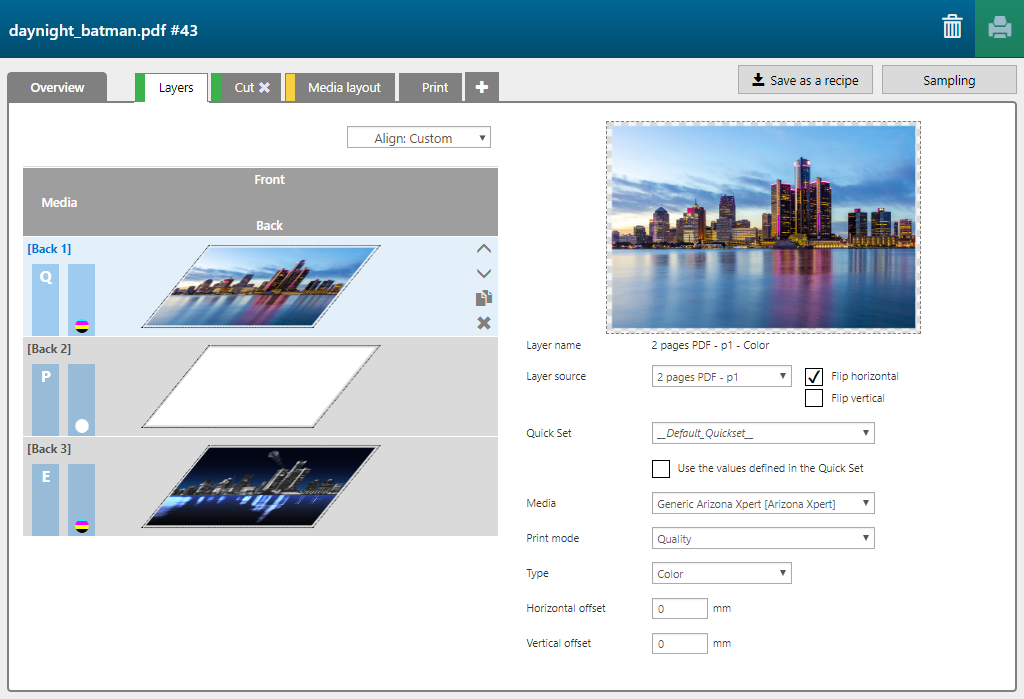Viewport: 1024px width, 699px height.
Task: Click the [Back 1] layer label
Action: click(49, 249)
